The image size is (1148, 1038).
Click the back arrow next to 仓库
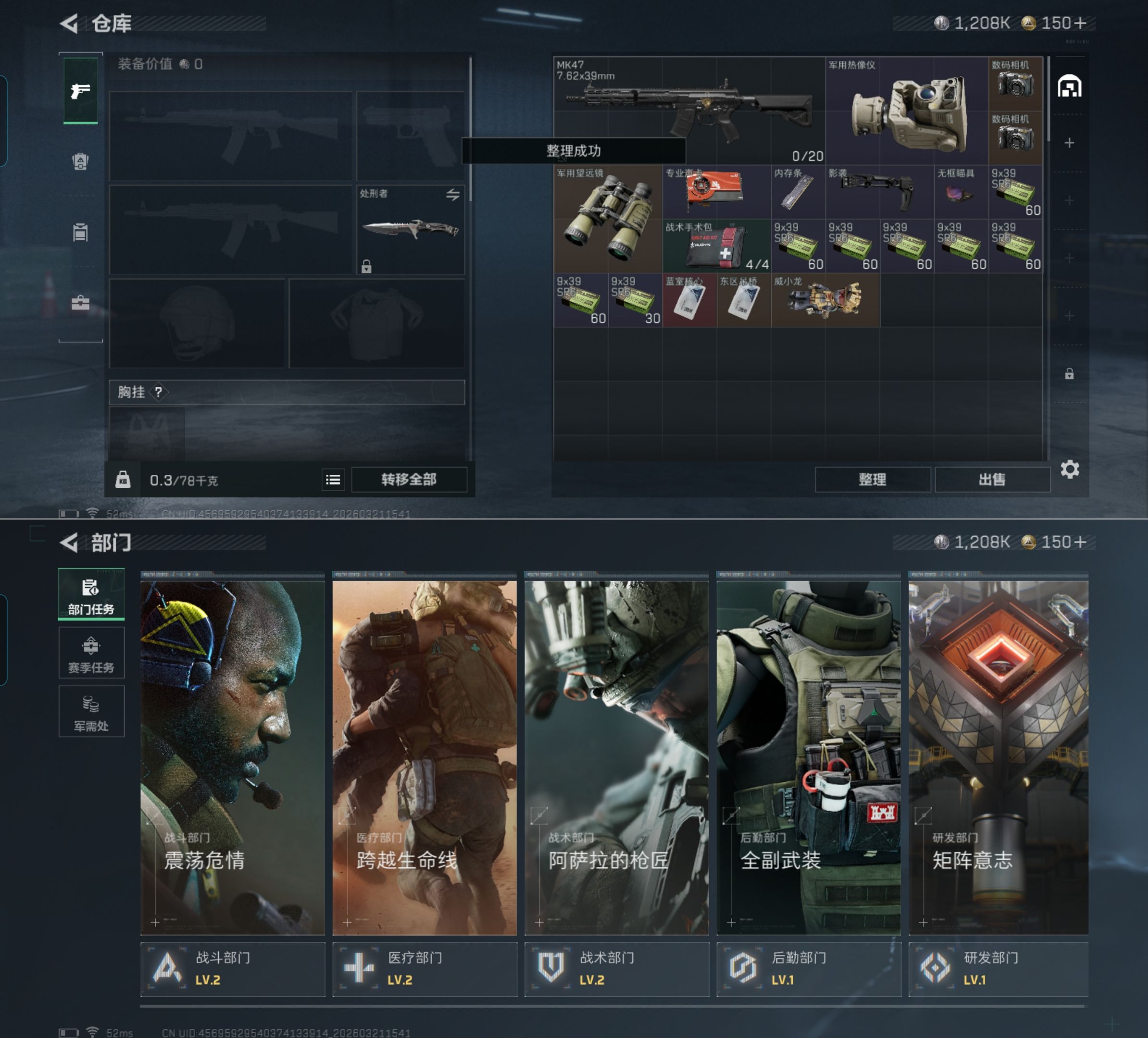point(69,24)
